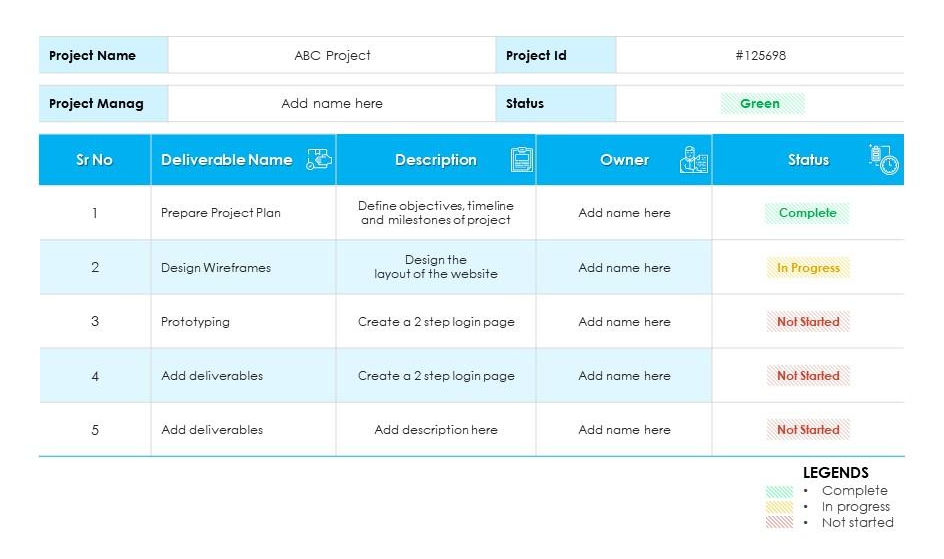Select the yellow In progress legend swatch

pyautogui.click(x=779, y=507)
